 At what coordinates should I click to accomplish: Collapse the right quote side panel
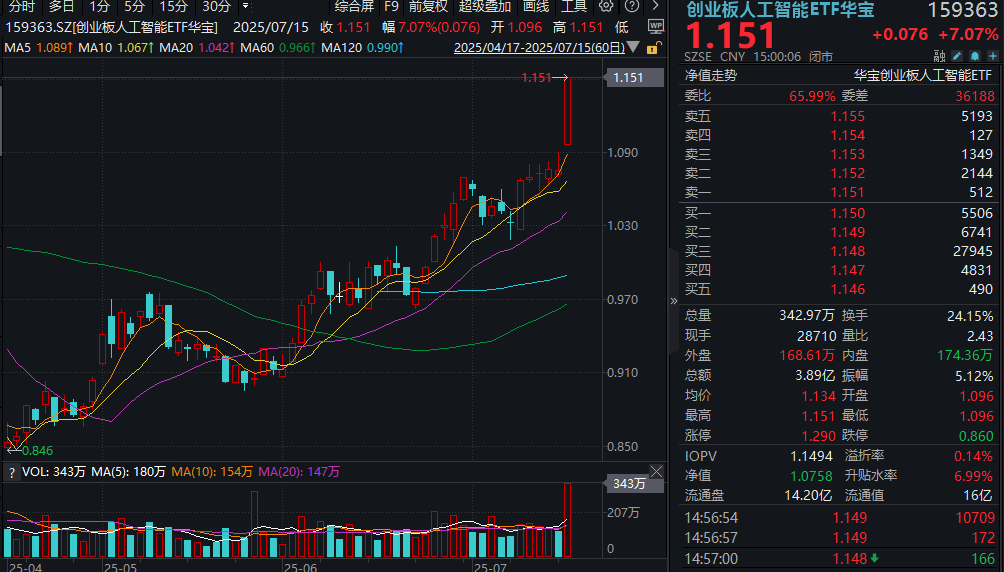673,300
